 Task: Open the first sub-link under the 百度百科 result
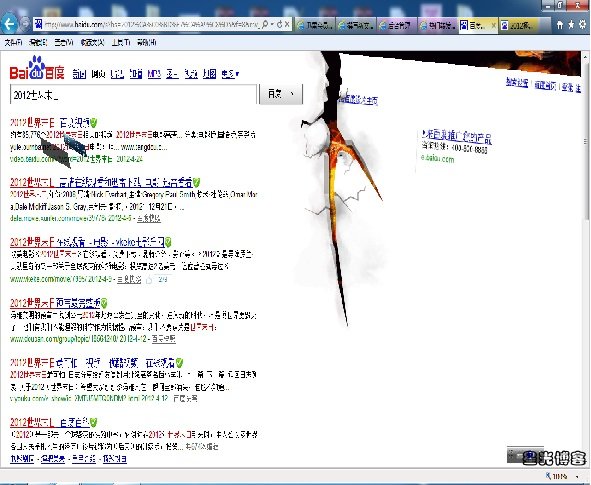click(22, 459)
